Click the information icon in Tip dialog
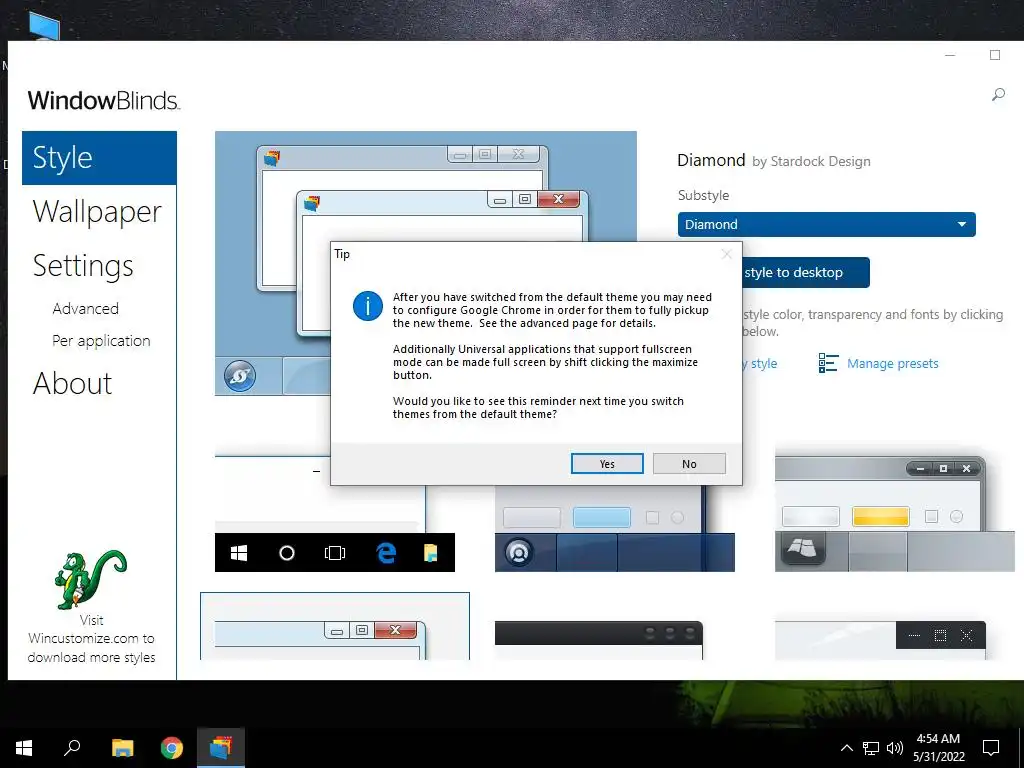Viewport: 1024px width, 768px height. (368, 306)
